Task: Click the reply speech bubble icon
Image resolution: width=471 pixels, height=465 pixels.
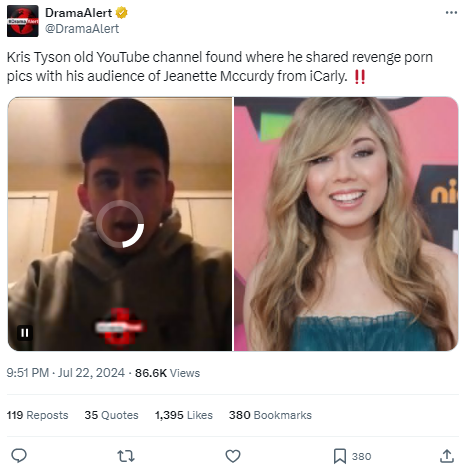Action: (x=19, y=456)
